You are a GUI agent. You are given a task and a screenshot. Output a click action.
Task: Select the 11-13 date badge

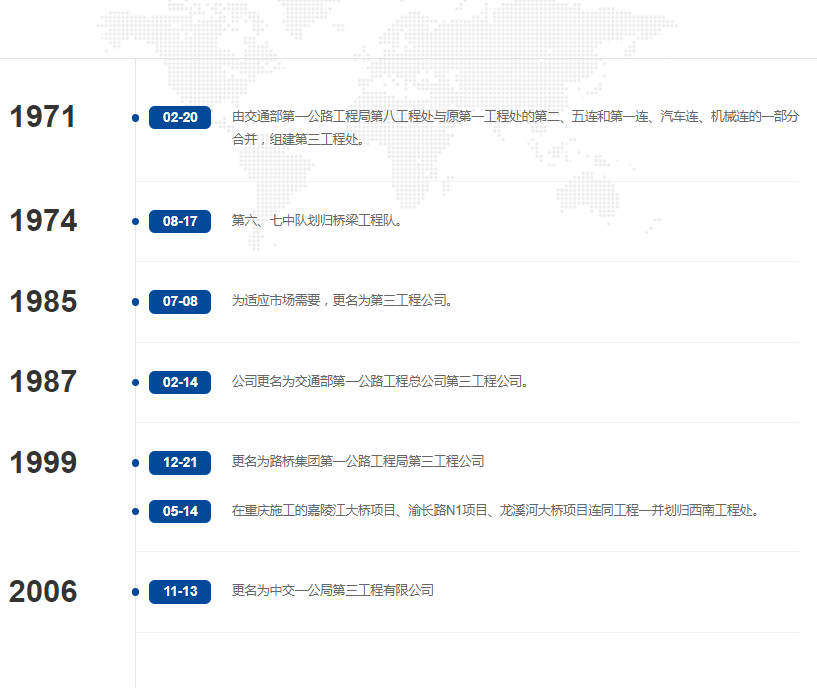click(x=180, y=592)
